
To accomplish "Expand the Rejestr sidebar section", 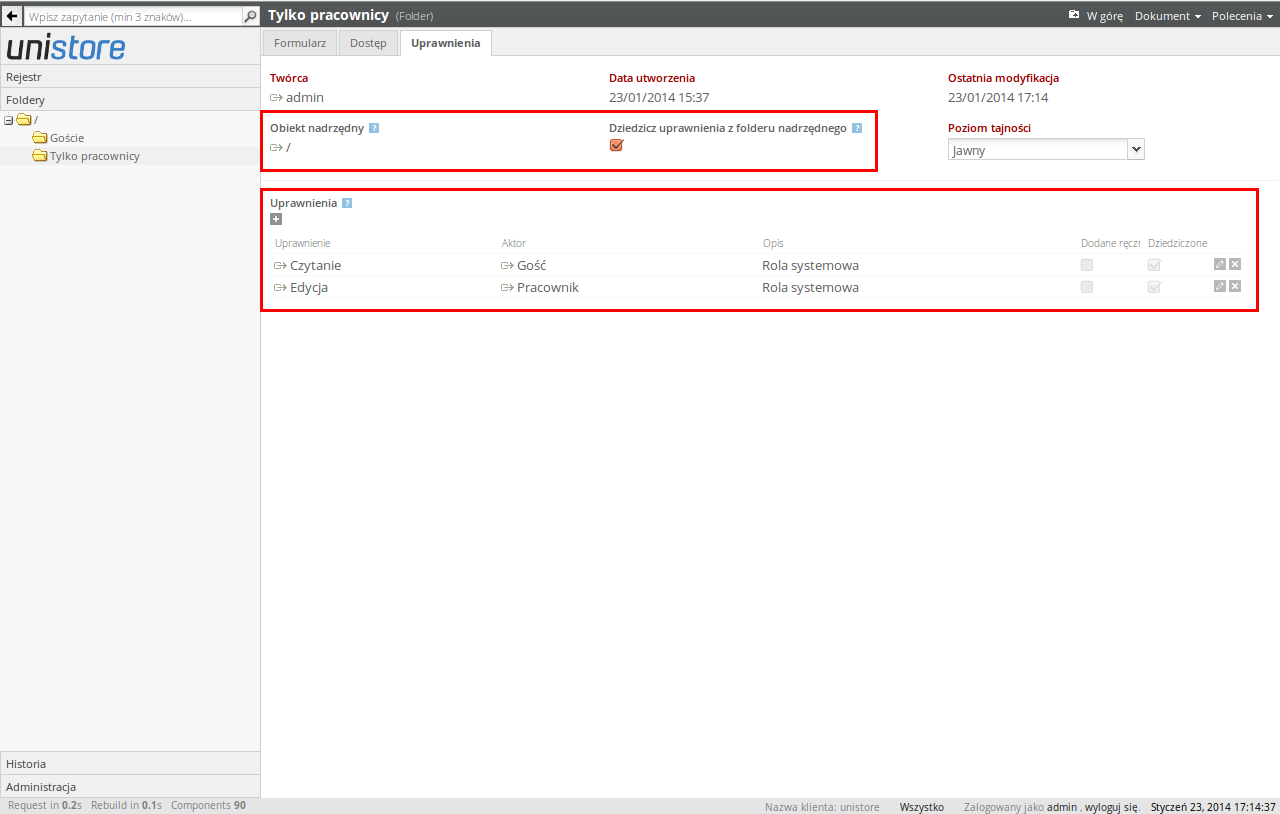I will pyautogui.click(x=130, y=76).
